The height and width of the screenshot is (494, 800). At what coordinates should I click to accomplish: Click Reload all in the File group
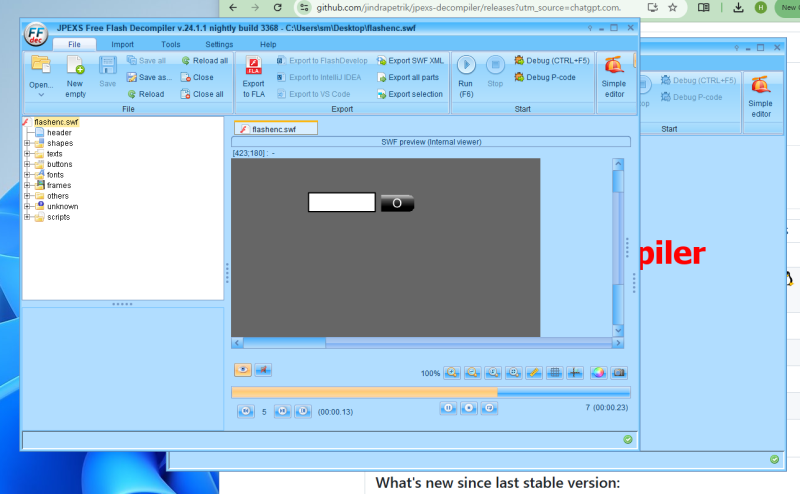pos(205,60)
